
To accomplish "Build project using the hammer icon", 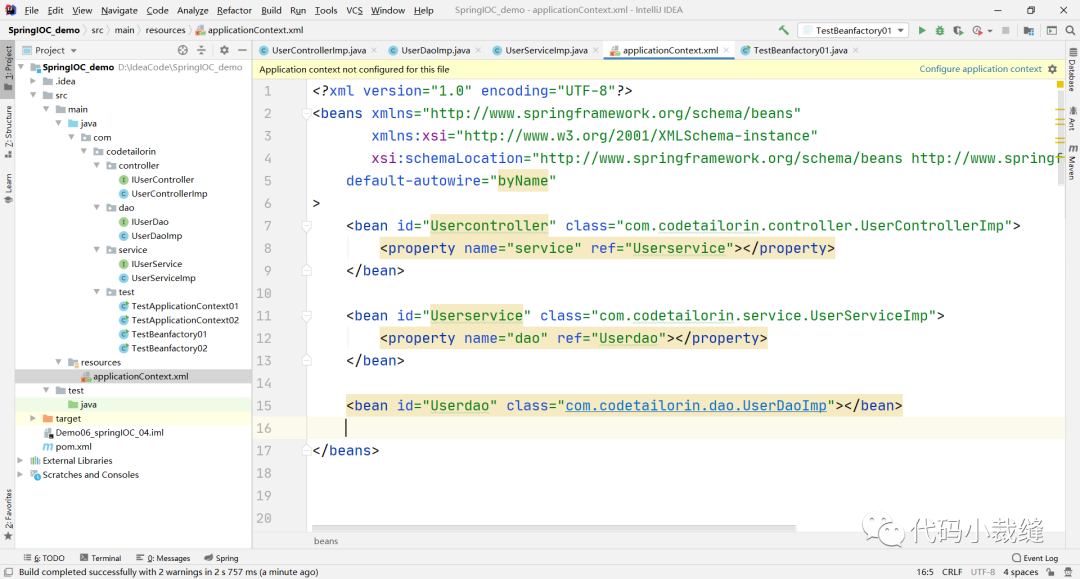I will [x=784, y=31].
